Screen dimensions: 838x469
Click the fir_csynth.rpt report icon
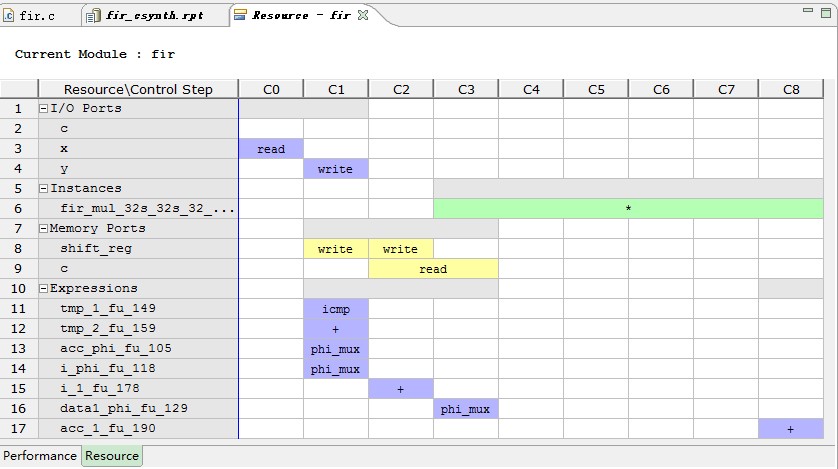[x=94, y=15]
